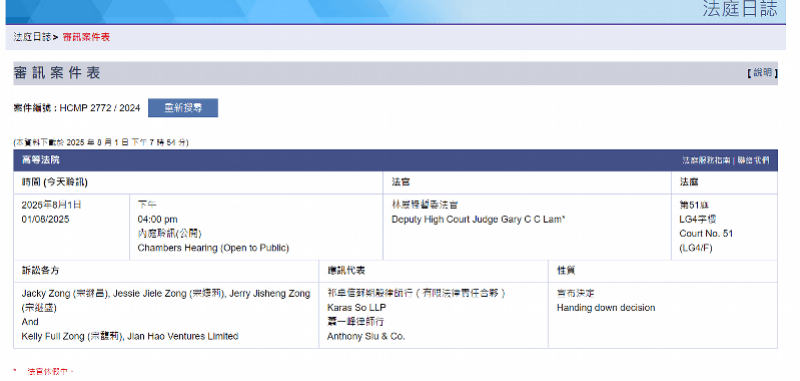800x381 pixels.
Task: Go to 法庭日誌 breadcrumb link
Action: coord(33,37)
